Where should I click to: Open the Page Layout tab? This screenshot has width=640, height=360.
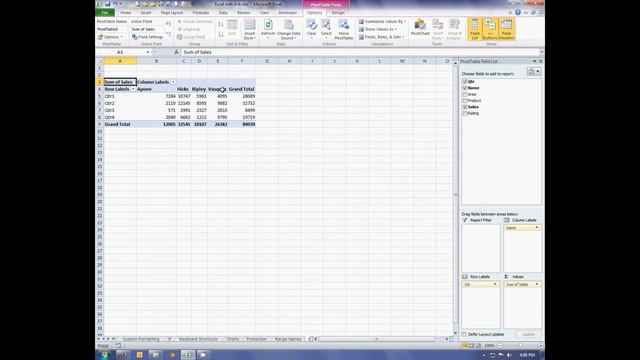click(x=172, y=13)
